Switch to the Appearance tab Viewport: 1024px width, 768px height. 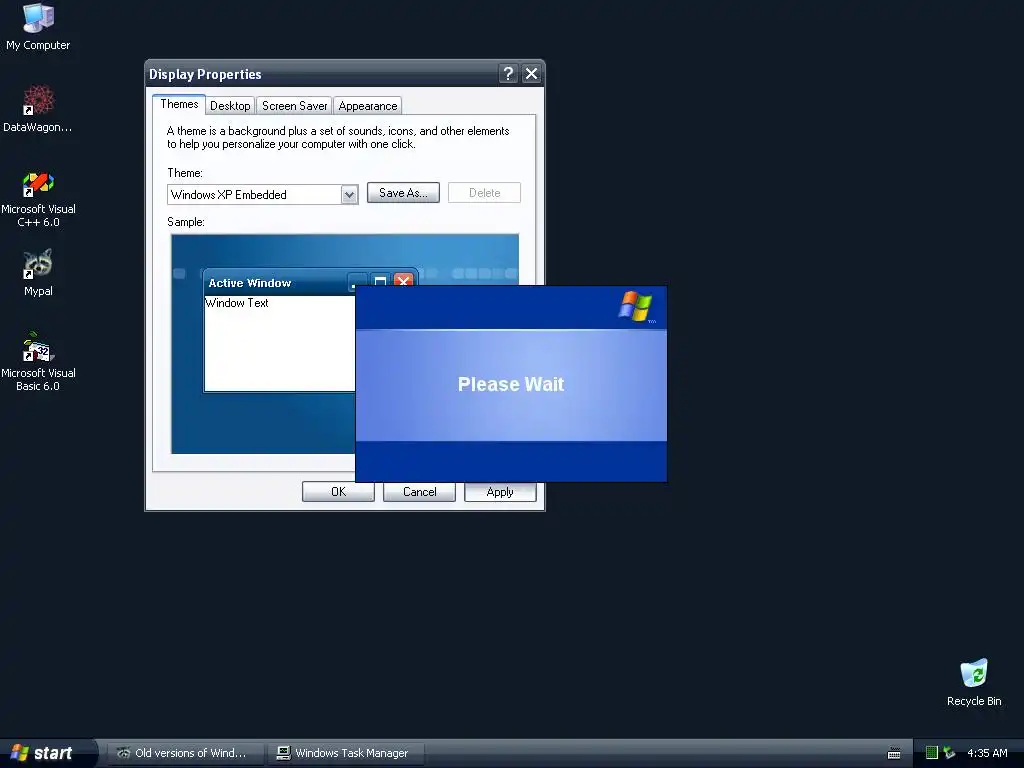tap(368, 106)
